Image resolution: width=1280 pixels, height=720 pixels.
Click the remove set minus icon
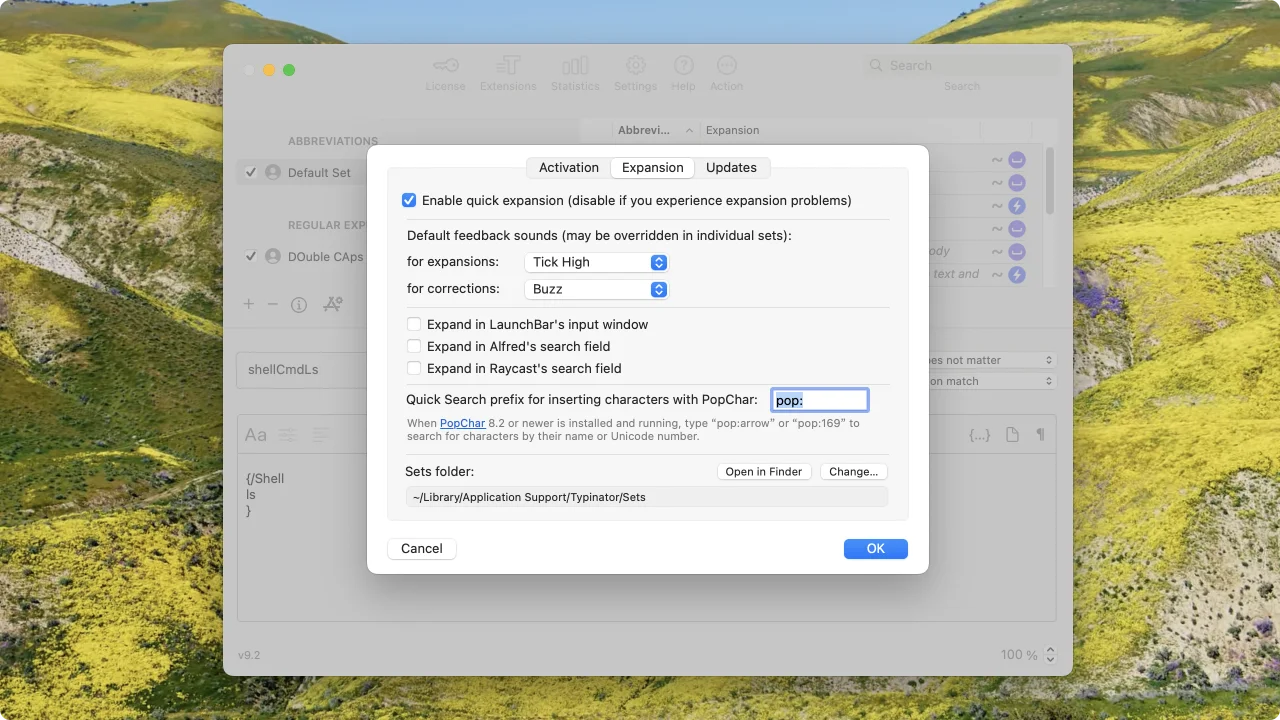[272, 304]
